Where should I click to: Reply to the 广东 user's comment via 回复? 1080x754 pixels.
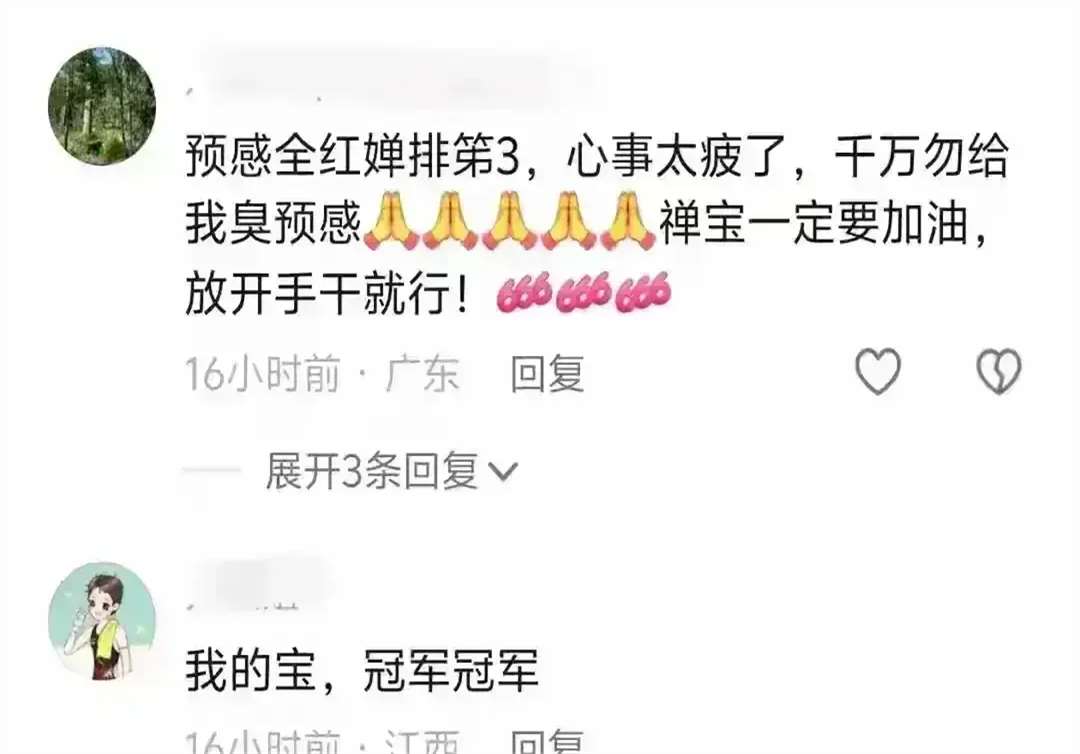pos(548,374)
